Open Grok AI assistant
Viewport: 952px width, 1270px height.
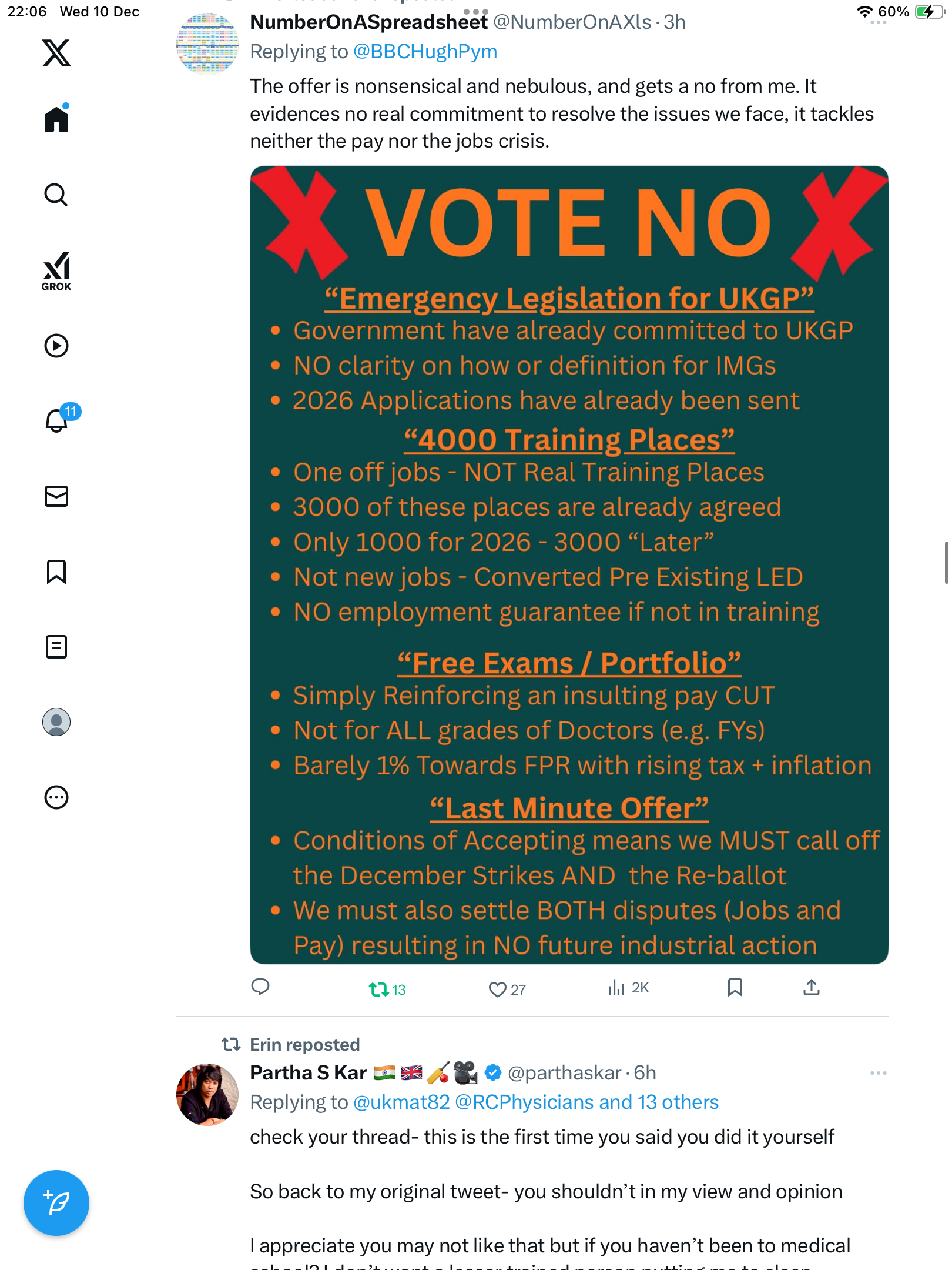[x=56, y=271]
